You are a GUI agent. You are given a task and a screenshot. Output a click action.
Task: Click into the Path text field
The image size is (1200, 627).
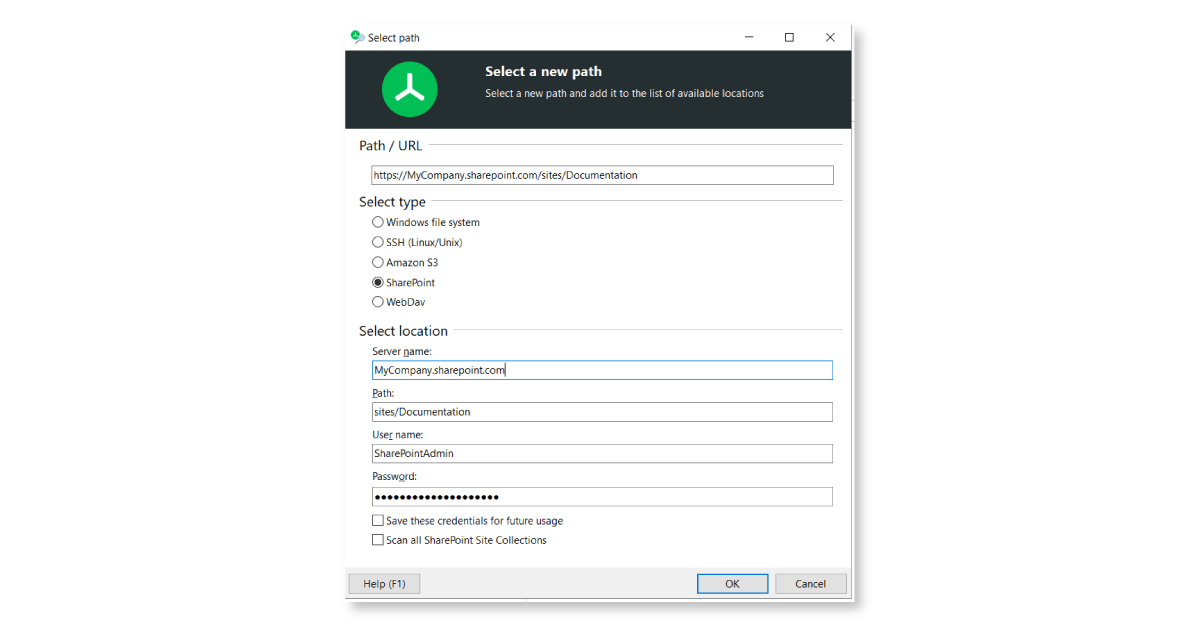pyautogui.click(x=601, y=412)
